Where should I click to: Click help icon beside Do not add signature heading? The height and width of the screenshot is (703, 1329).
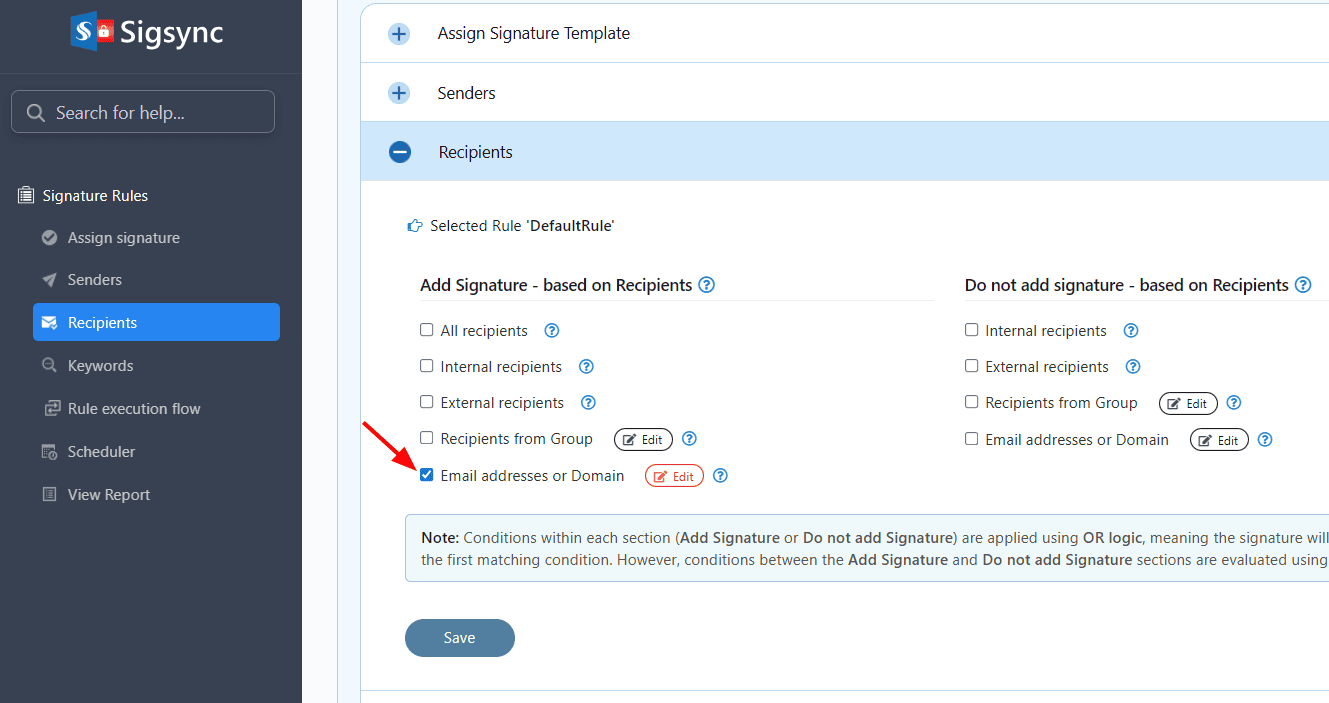[x=1303, y=285]
